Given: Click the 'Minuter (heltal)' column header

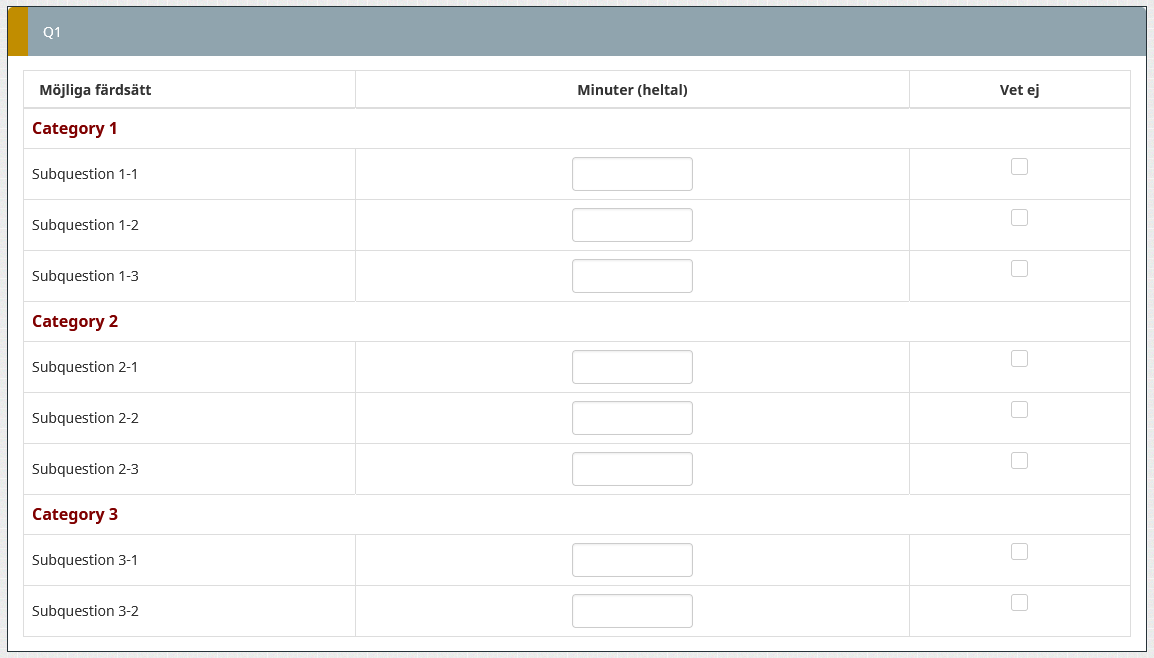Looking at the screenshot, I should click(x=632, y=90).
